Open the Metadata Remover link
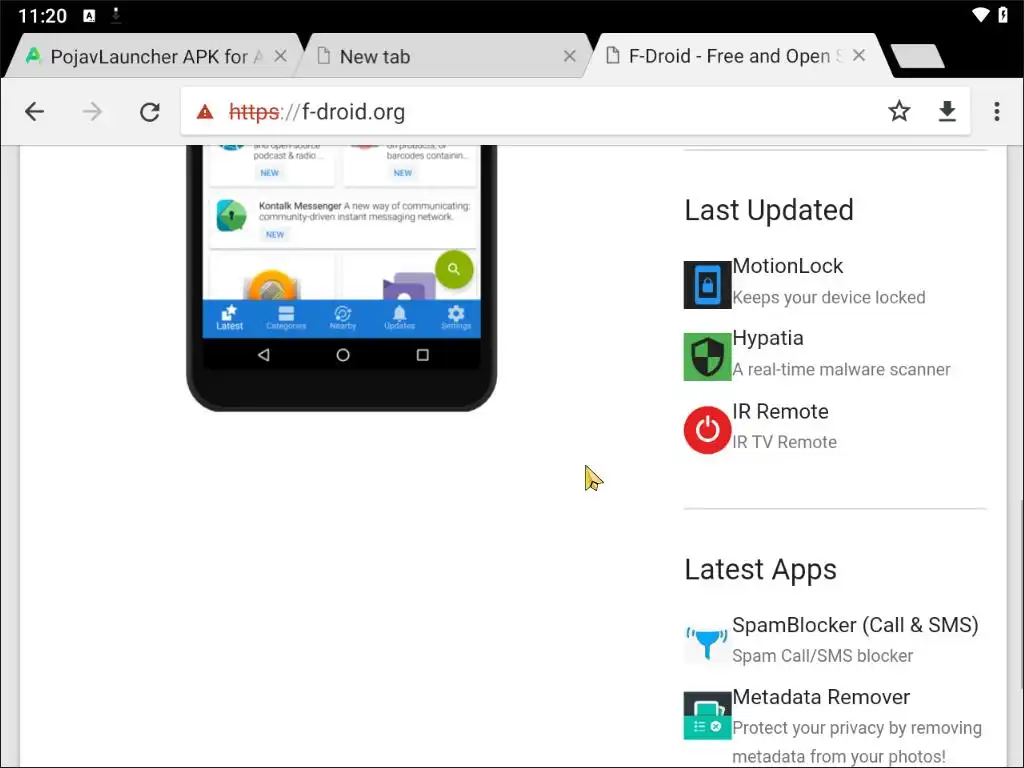Screen dimensions: 1024x768 (821, 697)
